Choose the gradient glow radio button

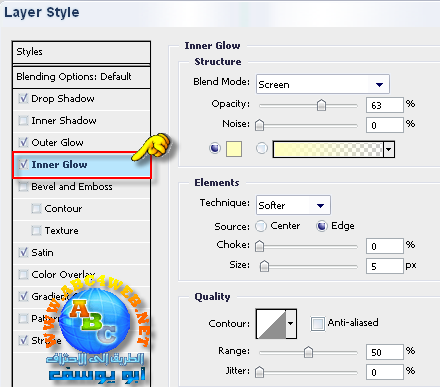(262, 148)
